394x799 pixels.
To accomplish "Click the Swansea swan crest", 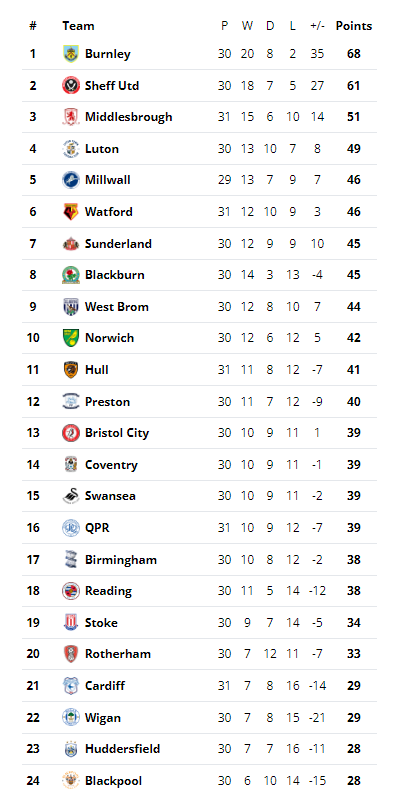I will point(71,496).
